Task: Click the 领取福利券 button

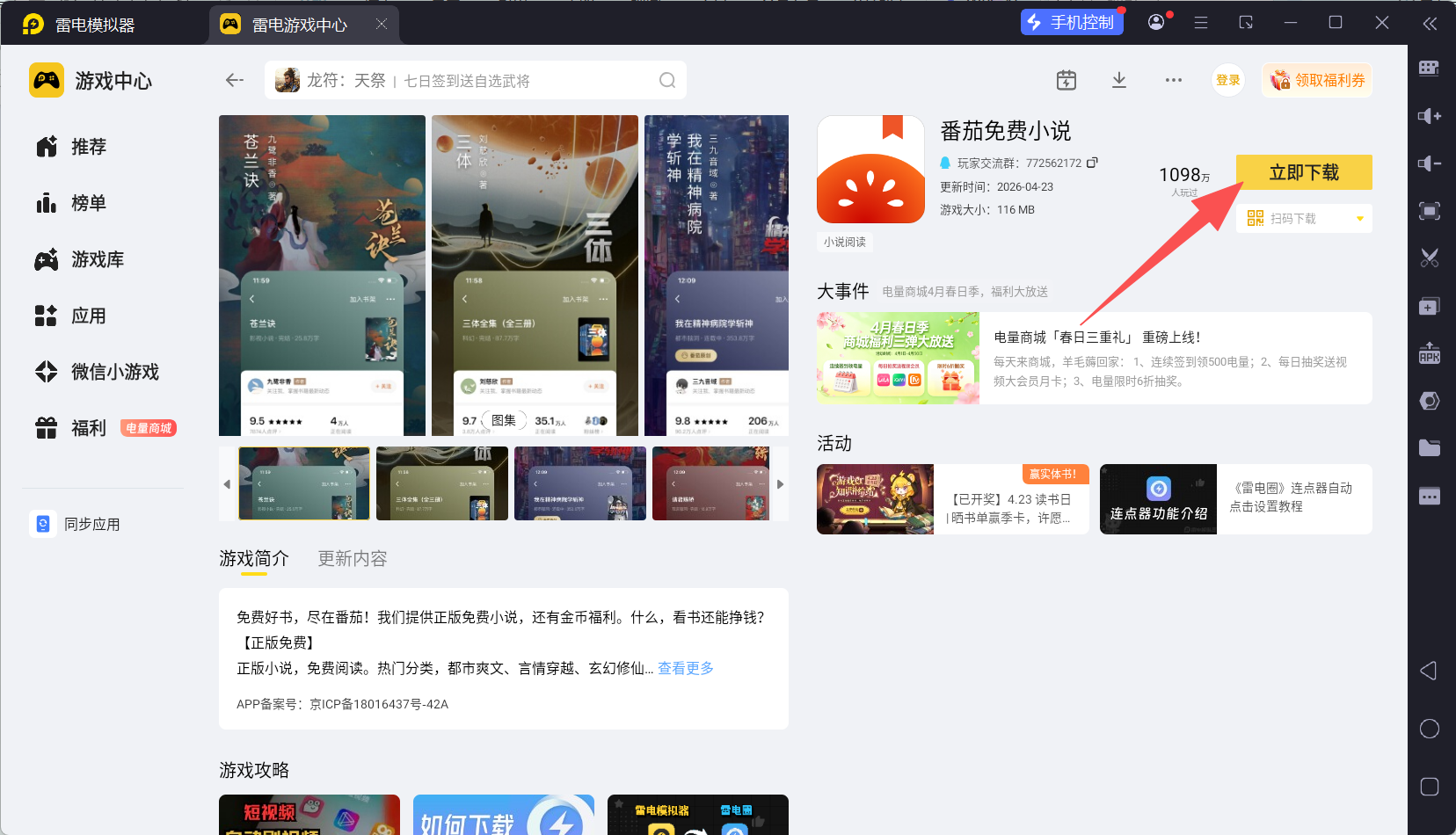Action: point(1317,80)
